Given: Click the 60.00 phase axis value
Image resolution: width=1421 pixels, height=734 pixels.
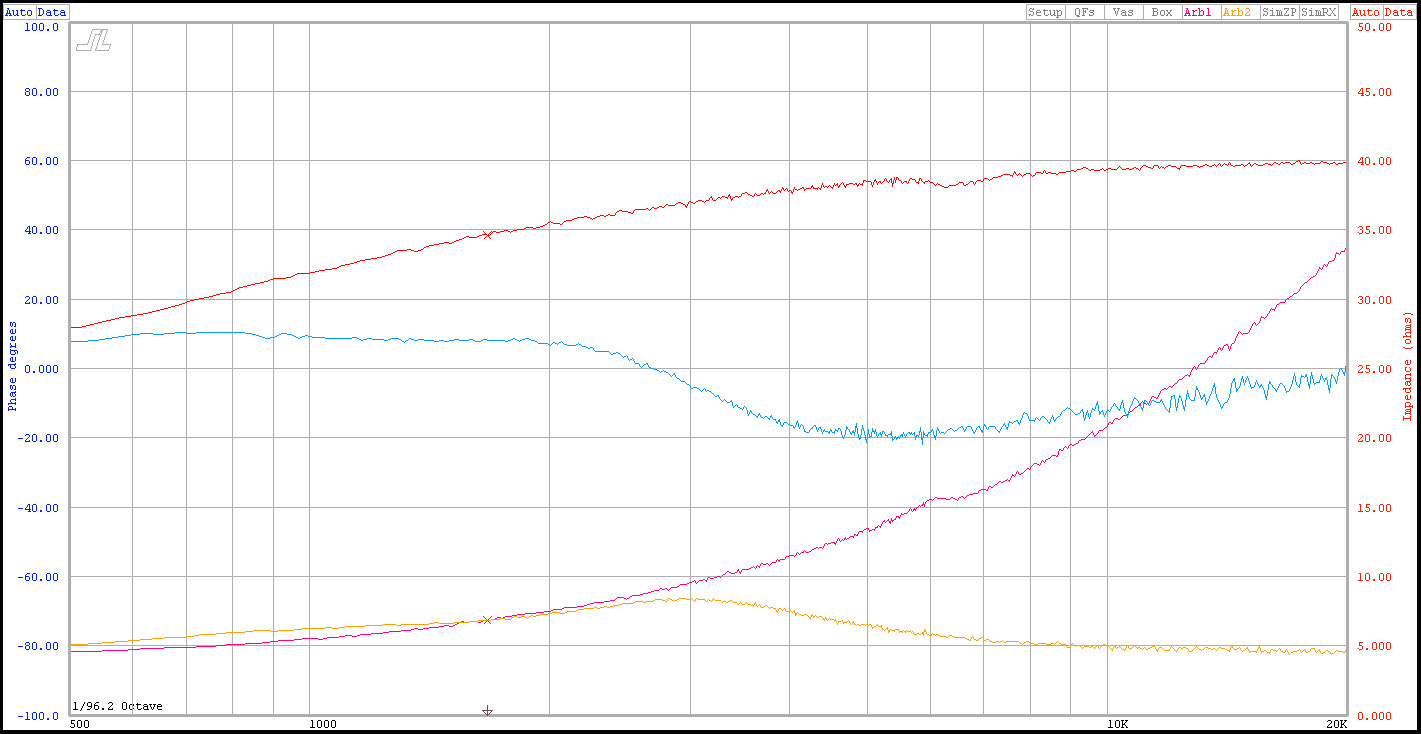Looking at the screenshot, I should pos(41,161).
